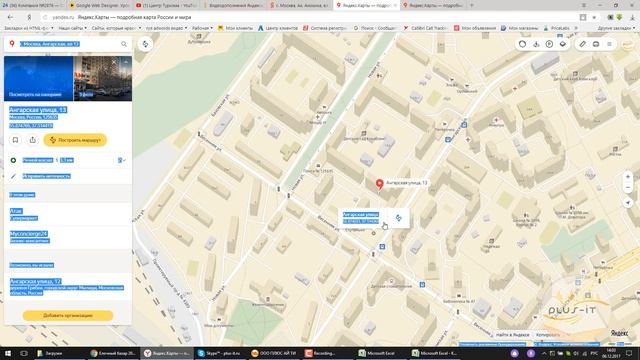
Task: Click the my-location arrow button on map
Action: [628, 203]
